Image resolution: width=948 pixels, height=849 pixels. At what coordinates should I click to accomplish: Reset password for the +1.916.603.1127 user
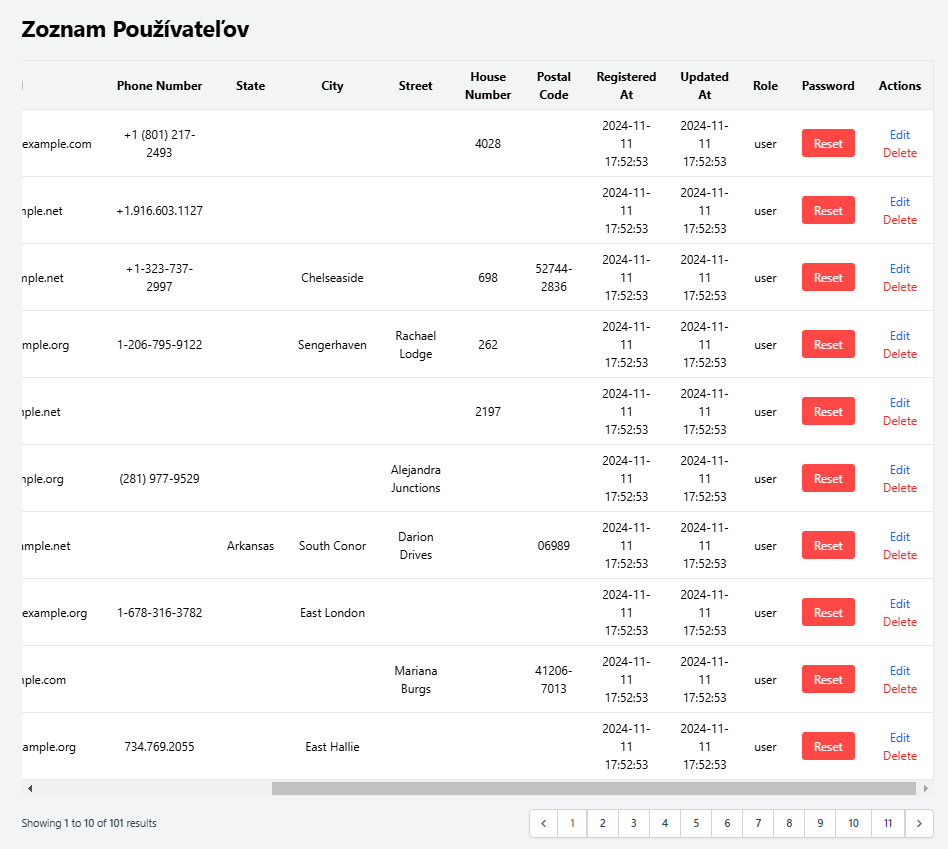click(x=828, y=210)
